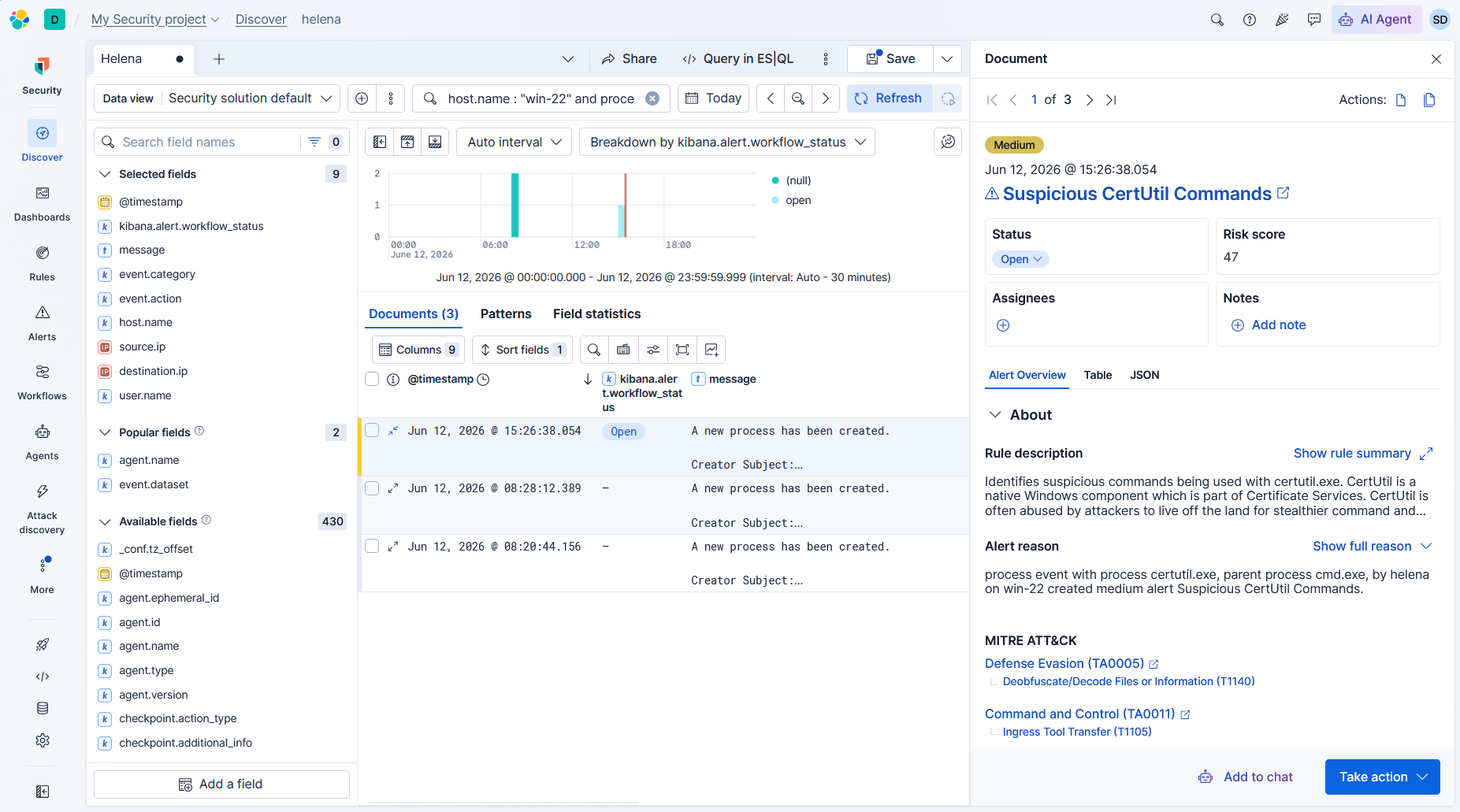
Task: Open the Status Open dropdown
Action: coord(1020,259)
